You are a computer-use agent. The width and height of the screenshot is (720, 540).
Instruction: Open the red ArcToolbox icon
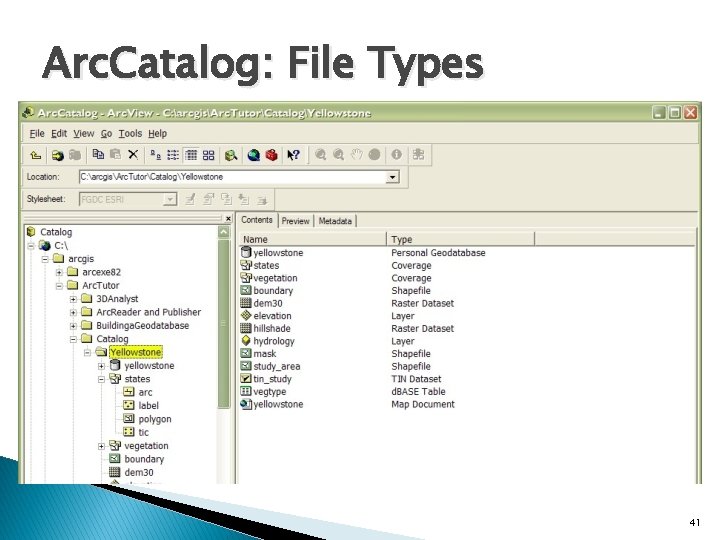pos(271,155)
